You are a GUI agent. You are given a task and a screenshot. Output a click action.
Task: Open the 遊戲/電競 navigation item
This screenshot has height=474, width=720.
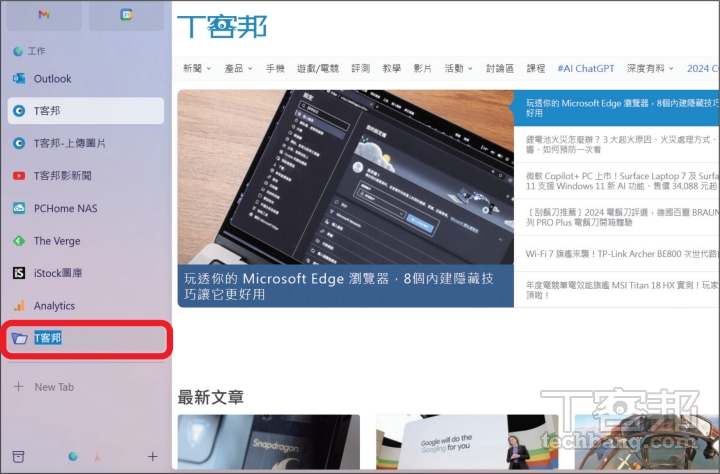[x=318, y=68]
